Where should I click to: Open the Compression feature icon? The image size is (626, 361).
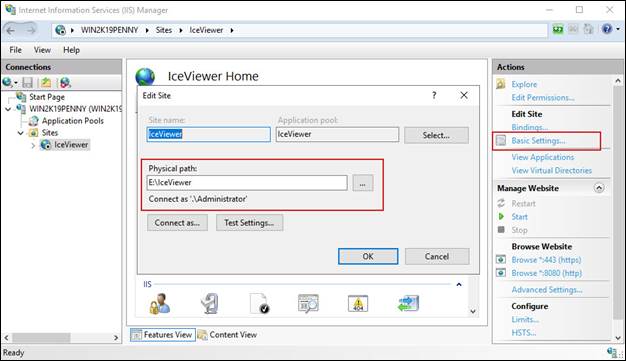210,304
